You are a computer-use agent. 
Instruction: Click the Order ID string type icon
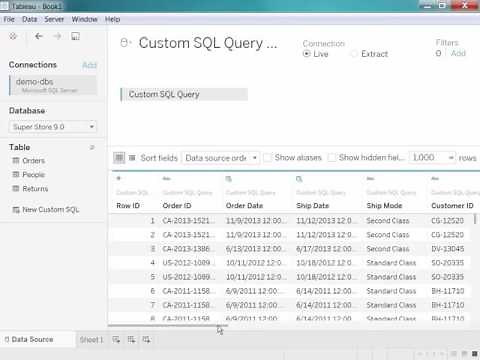[166, 179]
